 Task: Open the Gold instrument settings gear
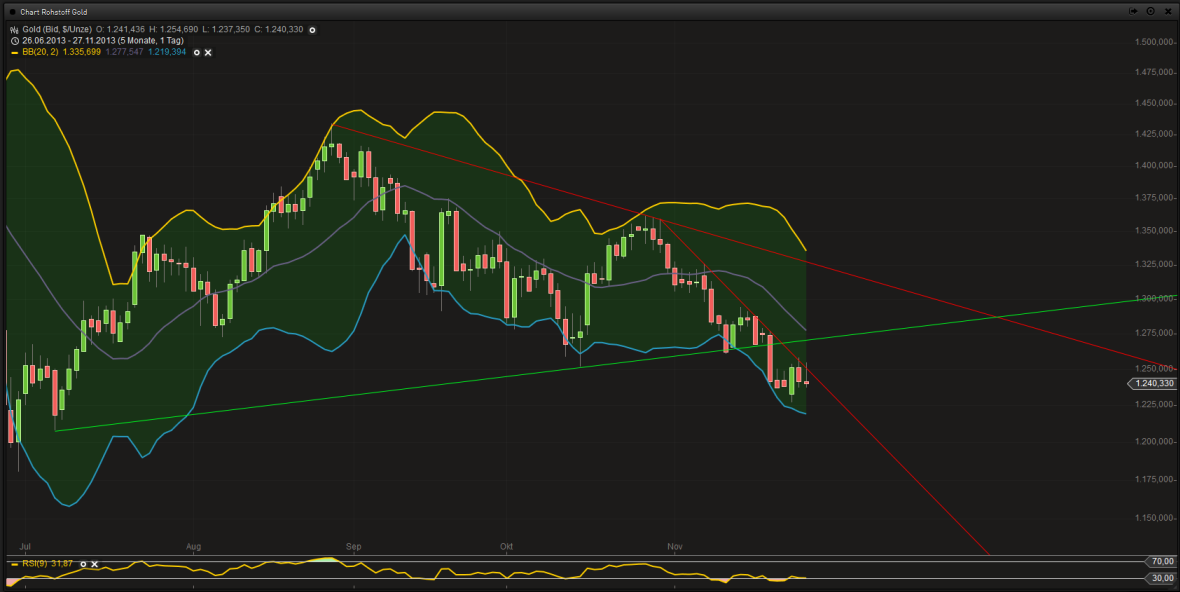point(311,30)
